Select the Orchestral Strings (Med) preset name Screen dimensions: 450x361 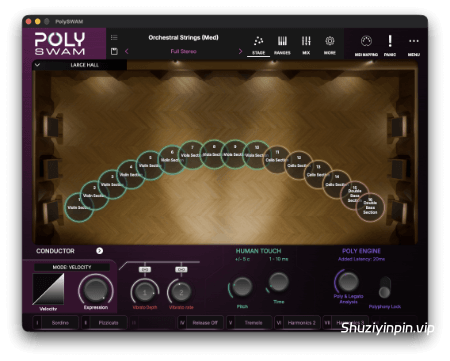pos(183,38)
